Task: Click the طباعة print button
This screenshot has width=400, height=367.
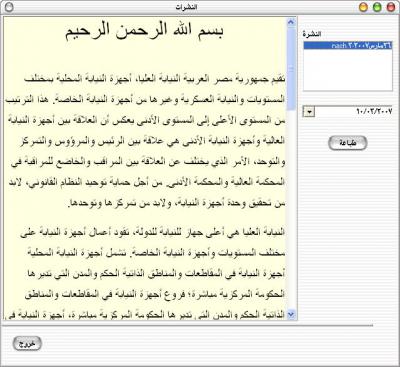Action: (x=347, y=143)
